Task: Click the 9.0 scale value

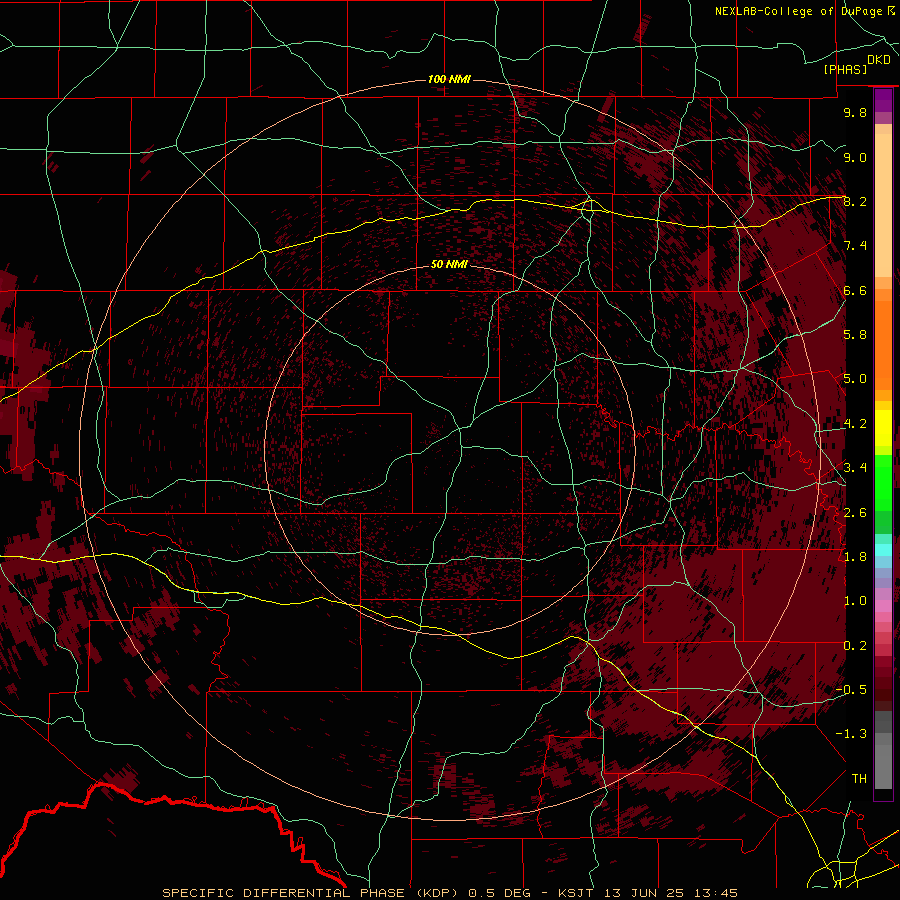Action: pyautogui.click(x=855, y=157)
